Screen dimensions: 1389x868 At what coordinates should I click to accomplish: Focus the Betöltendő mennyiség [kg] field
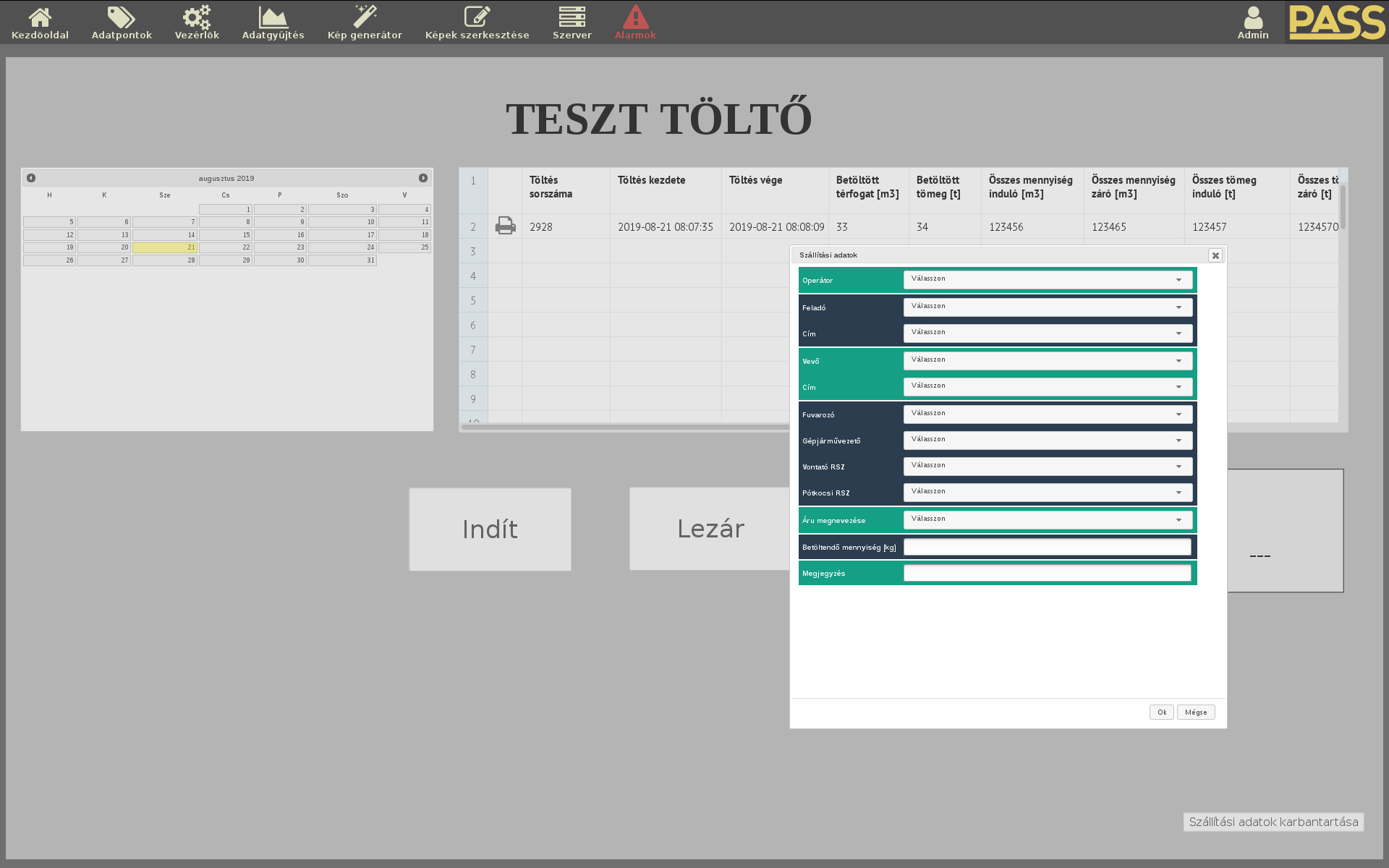tap(1047, 547)
